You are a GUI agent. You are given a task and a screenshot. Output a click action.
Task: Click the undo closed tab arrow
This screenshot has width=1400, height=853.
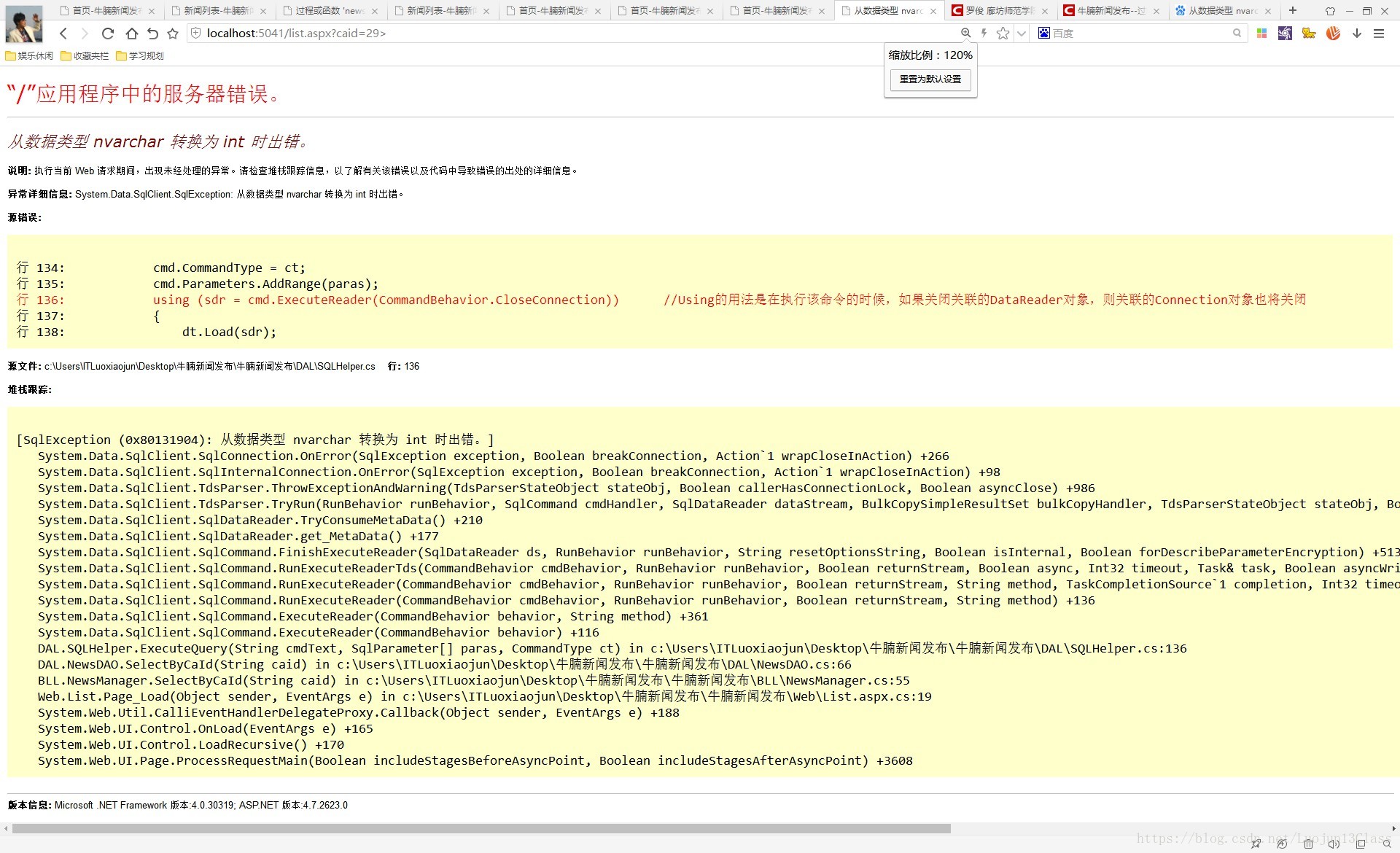(x=152, y=34)
